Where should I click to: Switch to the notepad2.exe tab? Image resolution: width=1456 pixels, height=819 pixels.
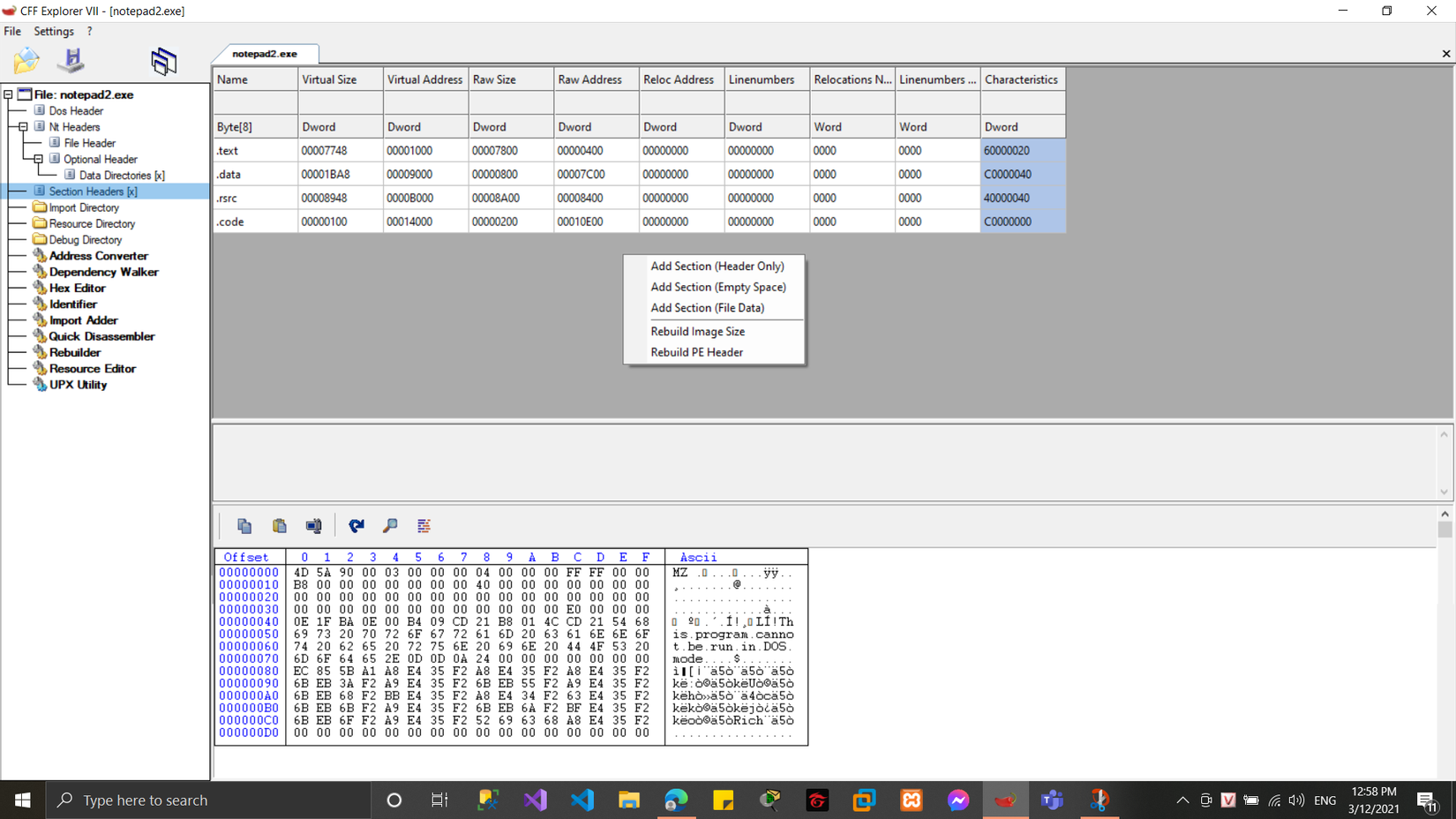pos(265,54)
